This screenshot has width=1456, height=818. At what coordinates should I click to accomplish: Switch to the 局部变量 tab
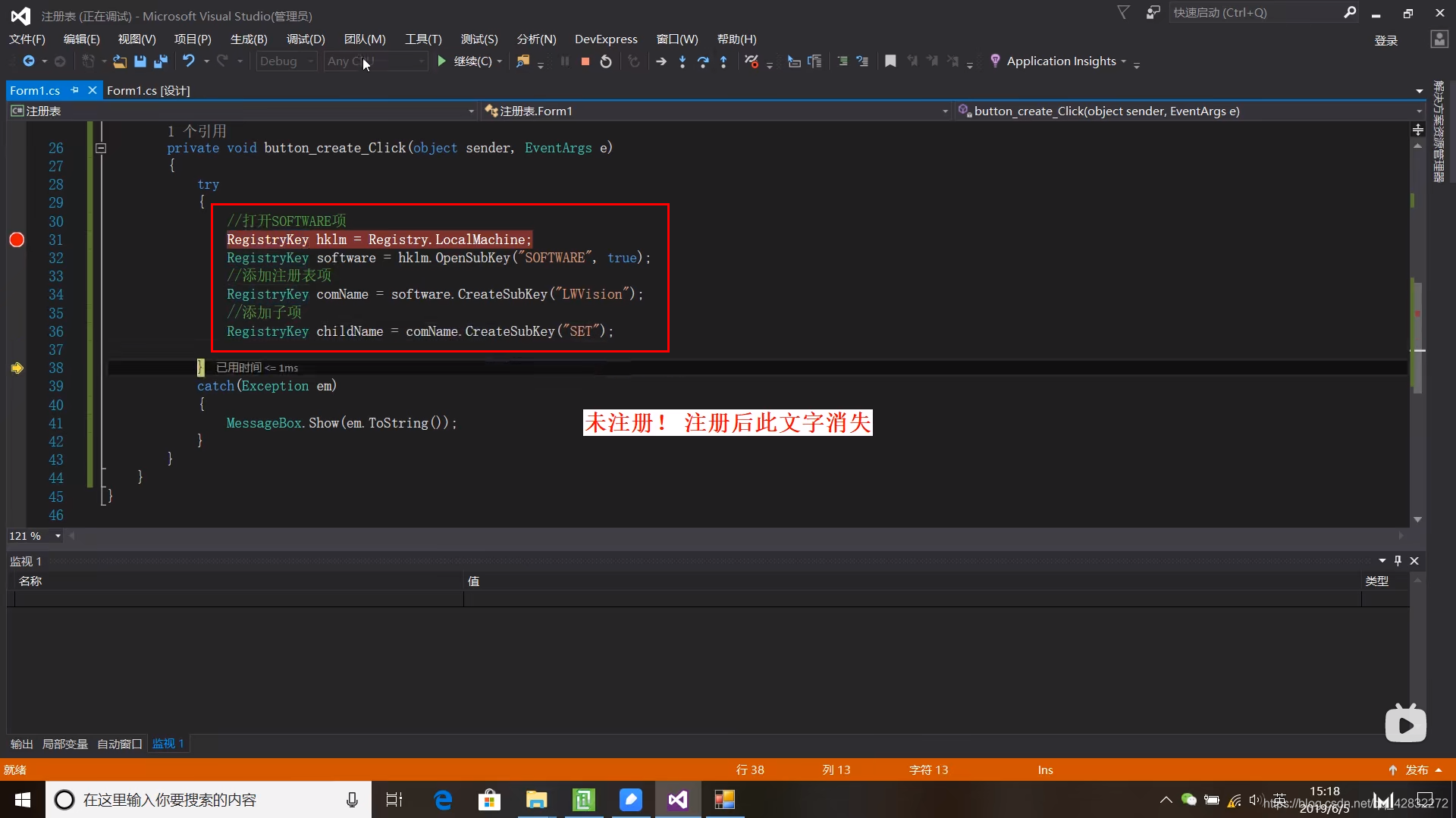(x=65, y=744)
